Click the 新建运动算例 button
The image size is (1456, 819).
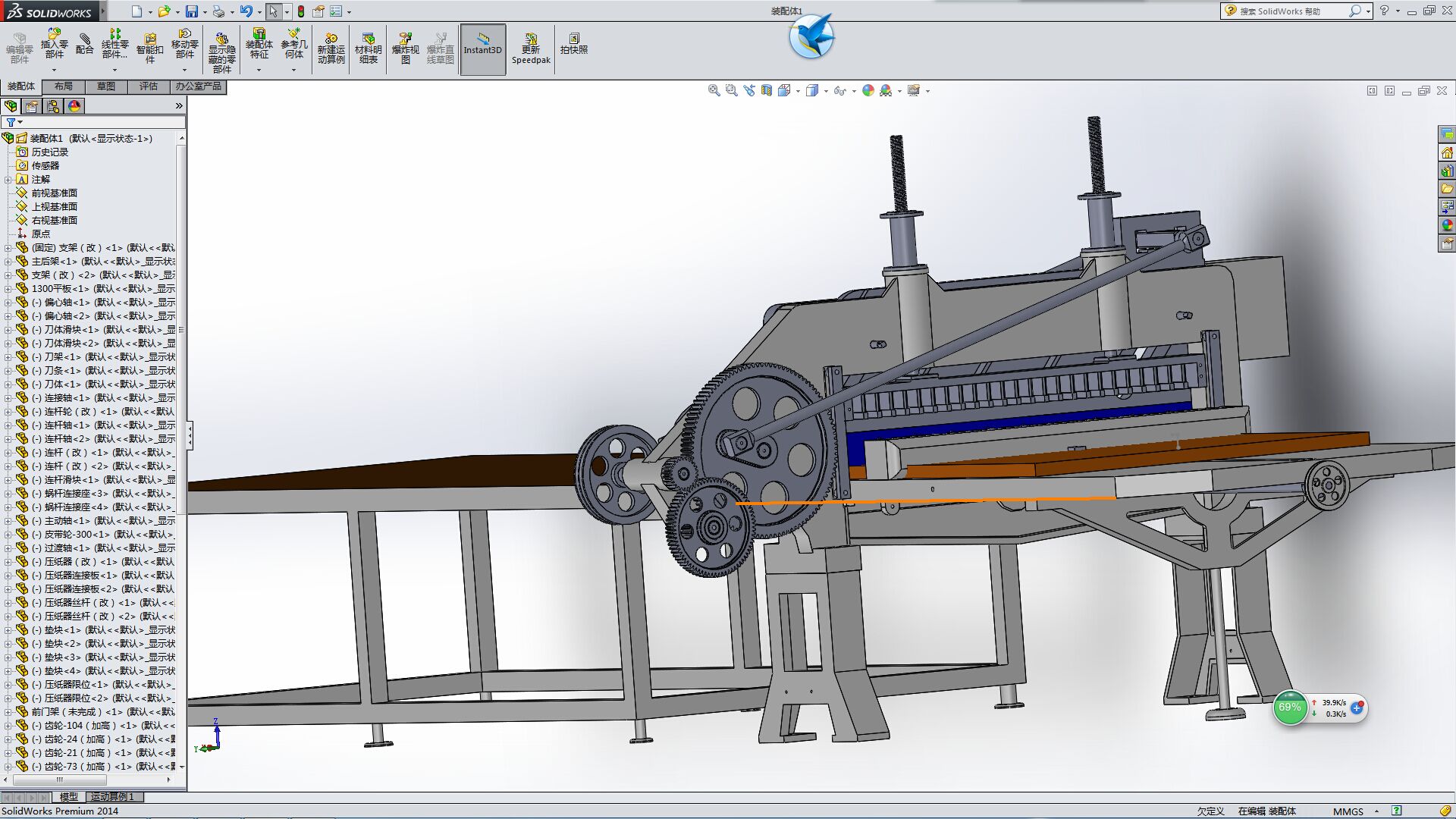coord(330,45)
